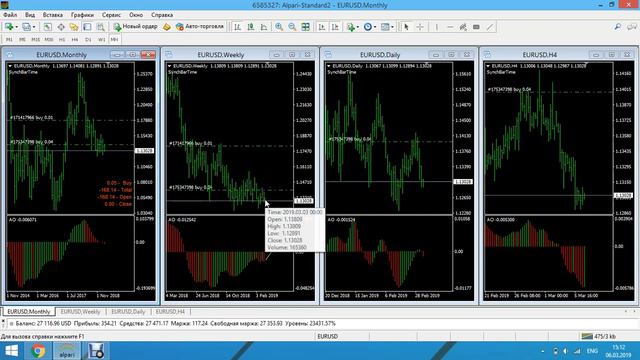Viewport: 640px width, 360px height.
Task: Click triangle beside EURUSD.Weekly chart label
Action: (169, 66)
